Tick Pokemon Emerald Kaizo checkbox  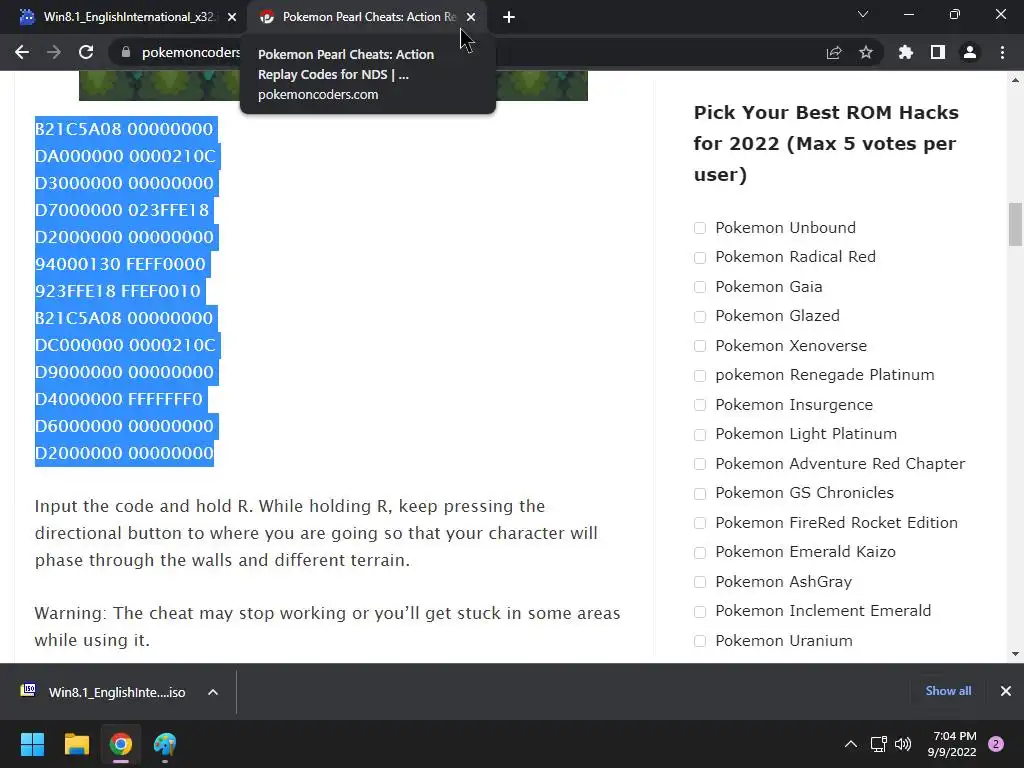(x=700, y=552)
